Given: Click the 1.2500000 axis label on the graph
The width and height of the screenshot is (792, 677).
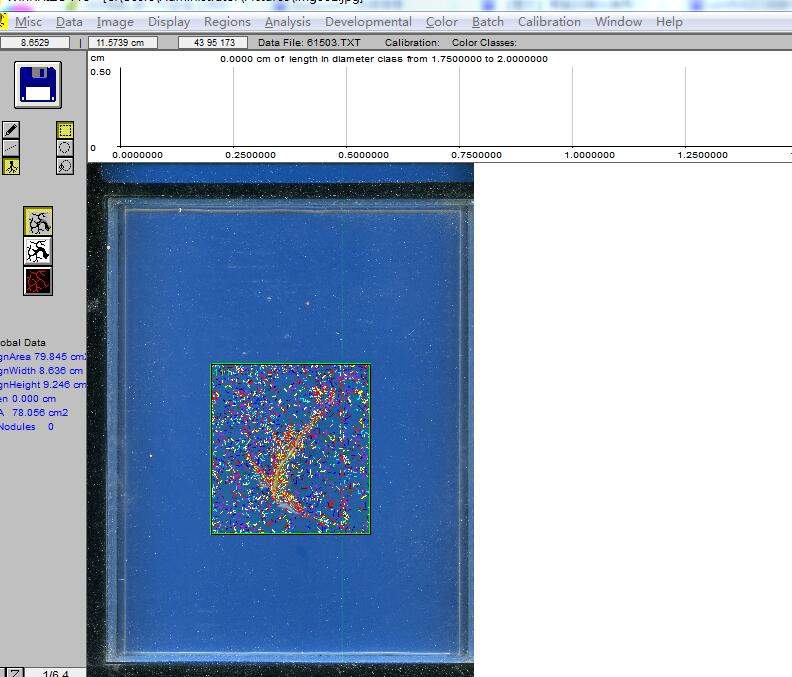Looking at the screenshot, I should pyautogui.click(x=703, y=155).
